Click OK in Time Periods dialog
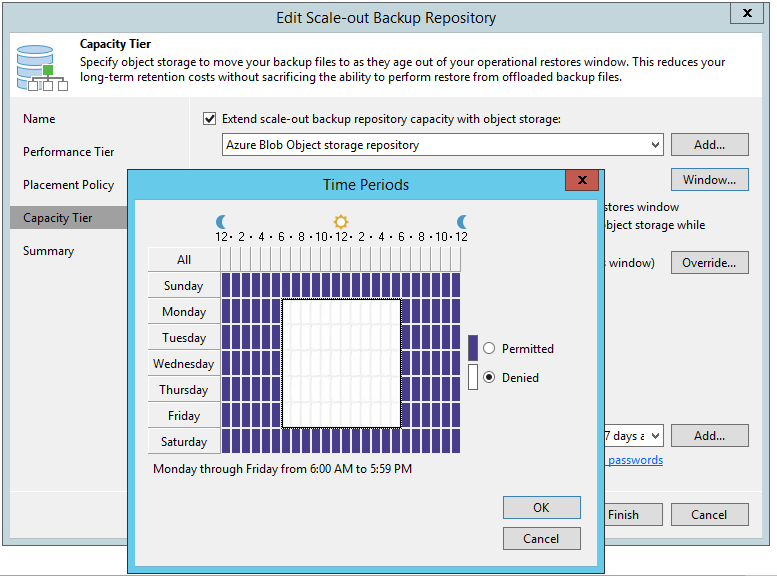 click(541, 508)
